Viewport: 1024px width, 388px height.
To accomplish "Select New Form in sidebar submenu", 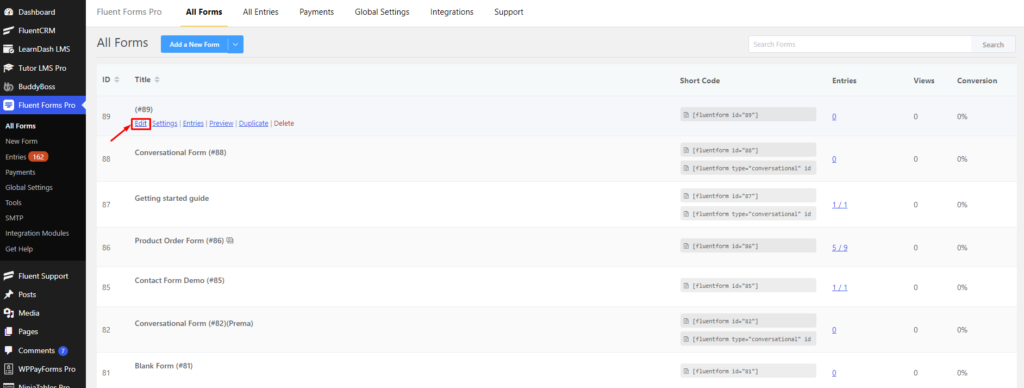I will (22, 141).
